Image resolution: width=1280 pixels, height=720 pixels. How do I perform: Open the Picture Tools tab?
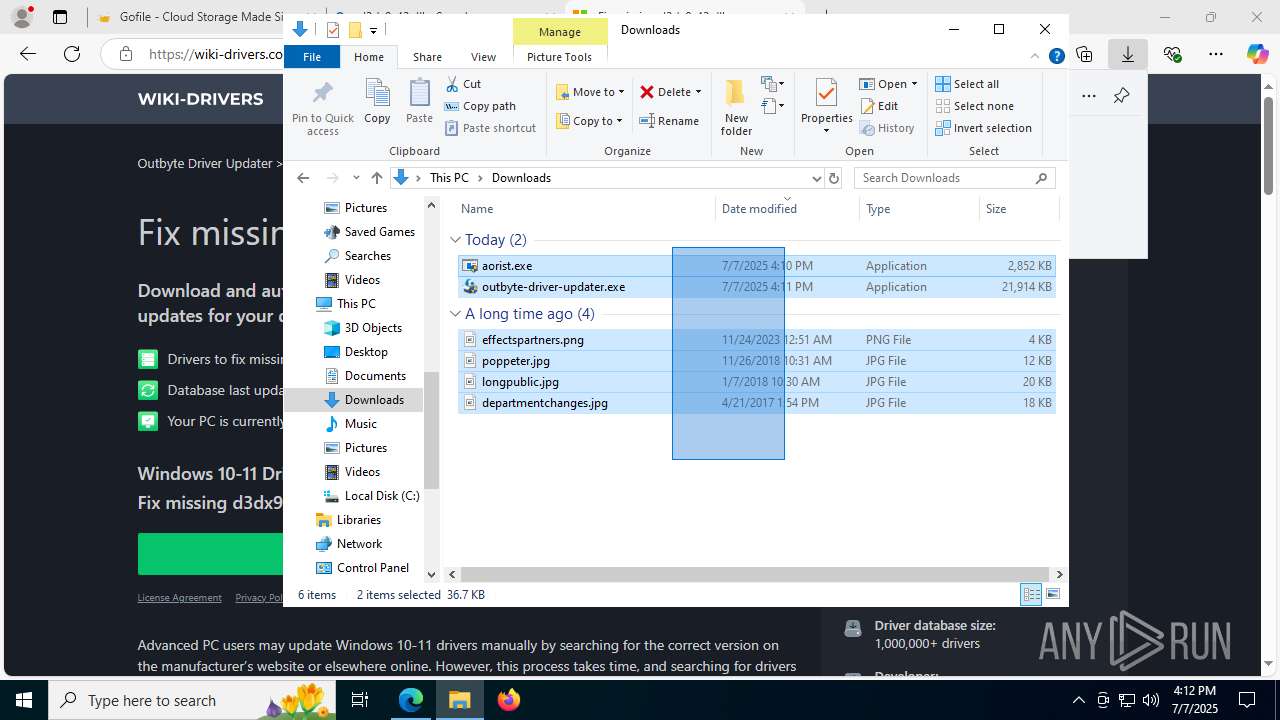pyautogui.click(x=559, y=57)
